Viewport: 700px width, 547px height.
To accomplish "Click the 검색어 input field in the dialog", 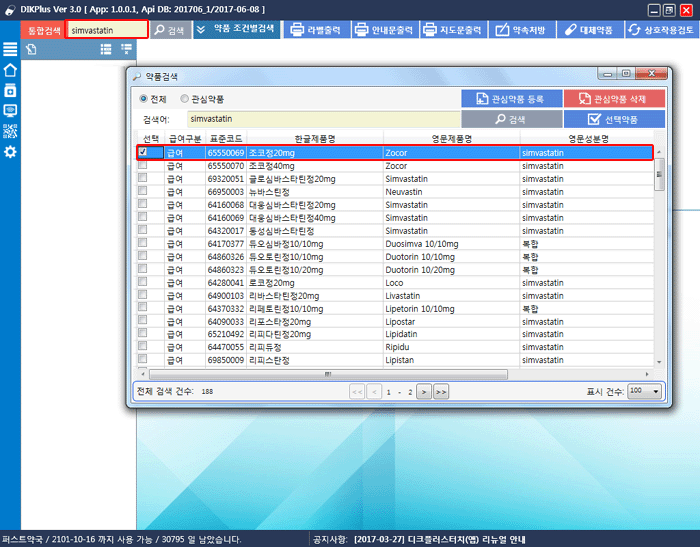I will coord(323,119).
